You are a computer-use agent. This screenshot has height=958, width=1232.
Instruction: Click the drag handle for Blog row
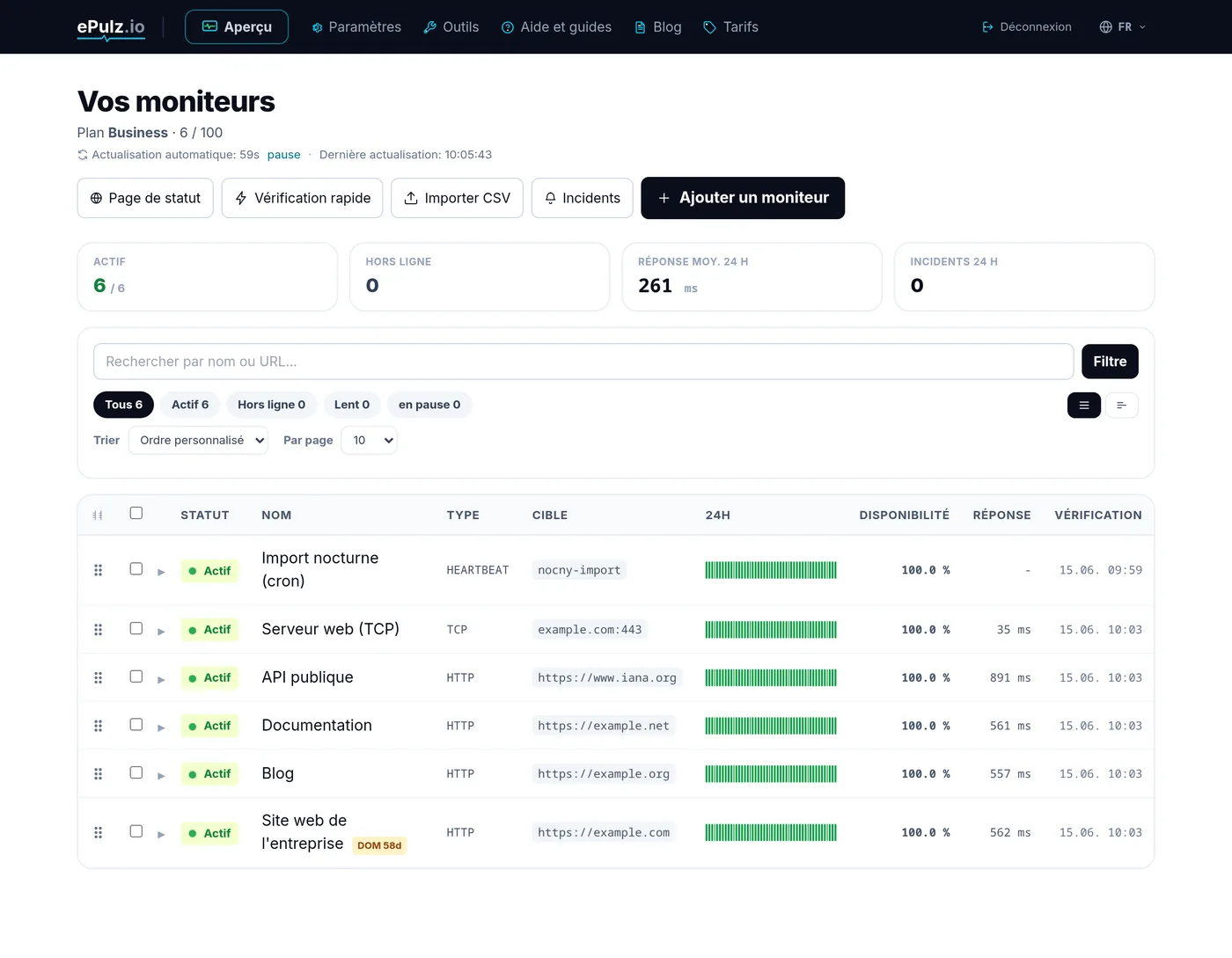pyautogui.click(x=98, y=774)
